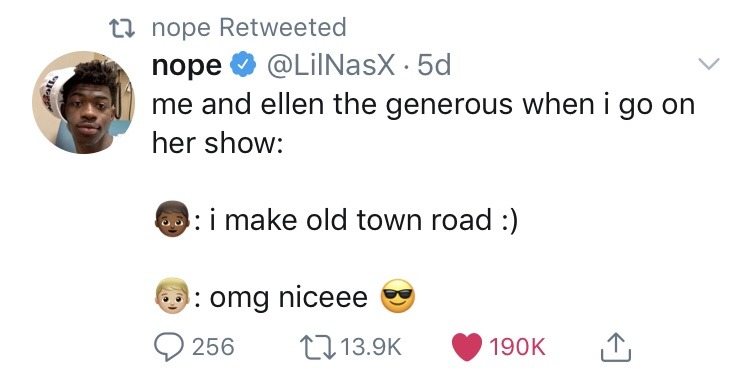The width and height of the screenshot is (750, 382).
Task: Expand the tweet options chevron
Action: click(708, 63)
